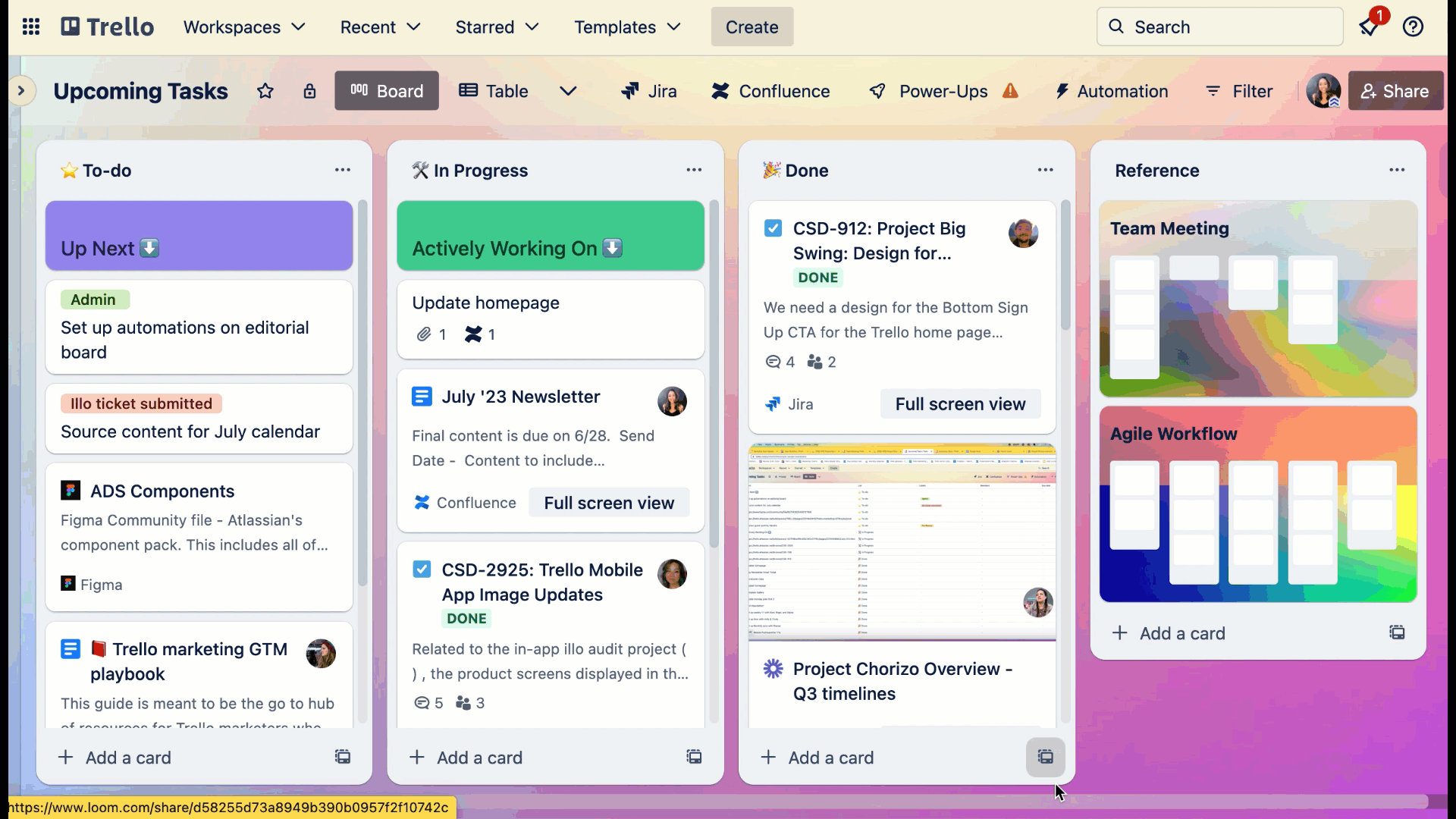
Task: Open Workspaces dropdown menu
Action: point(244,27)
